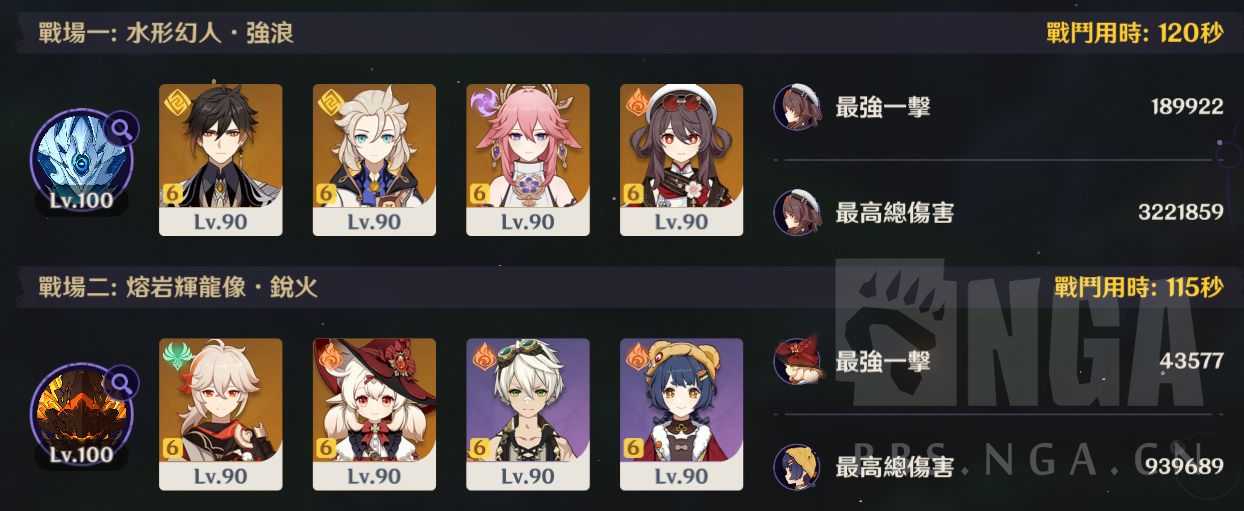Click the 戰鬥用時: 120秒 label

[x=1132, y=33]
